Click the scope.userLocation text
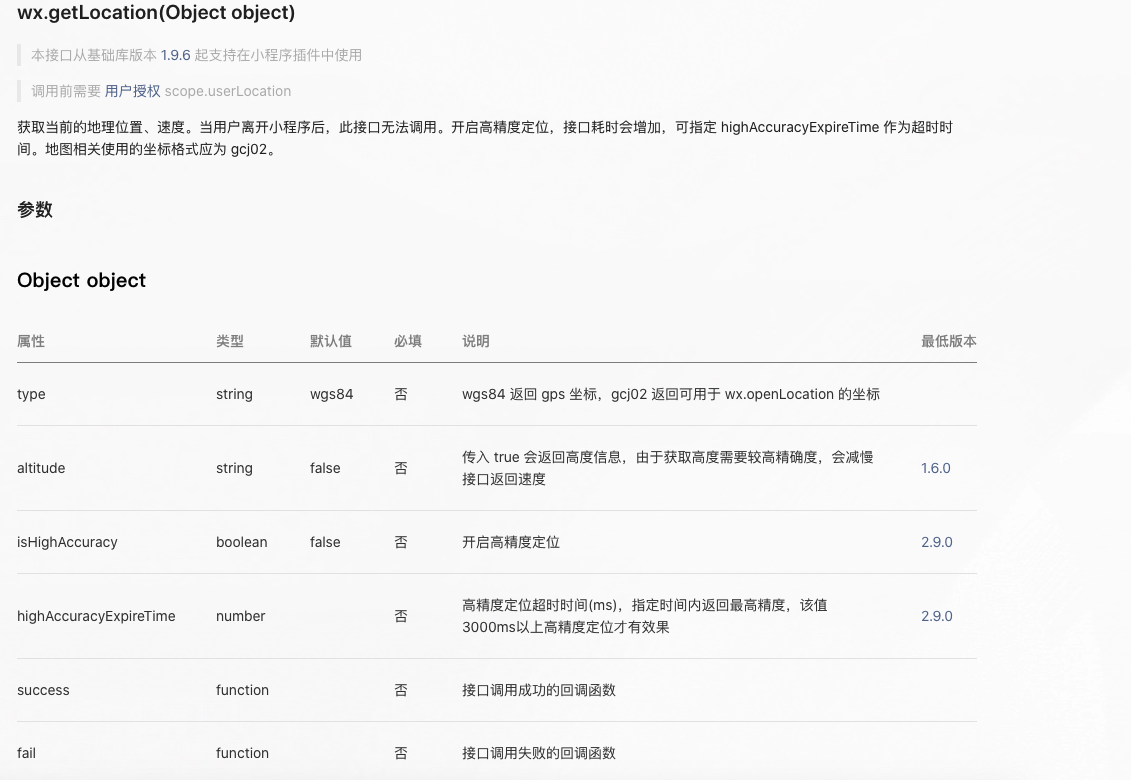1131x780 pixels. click(227, 91)
